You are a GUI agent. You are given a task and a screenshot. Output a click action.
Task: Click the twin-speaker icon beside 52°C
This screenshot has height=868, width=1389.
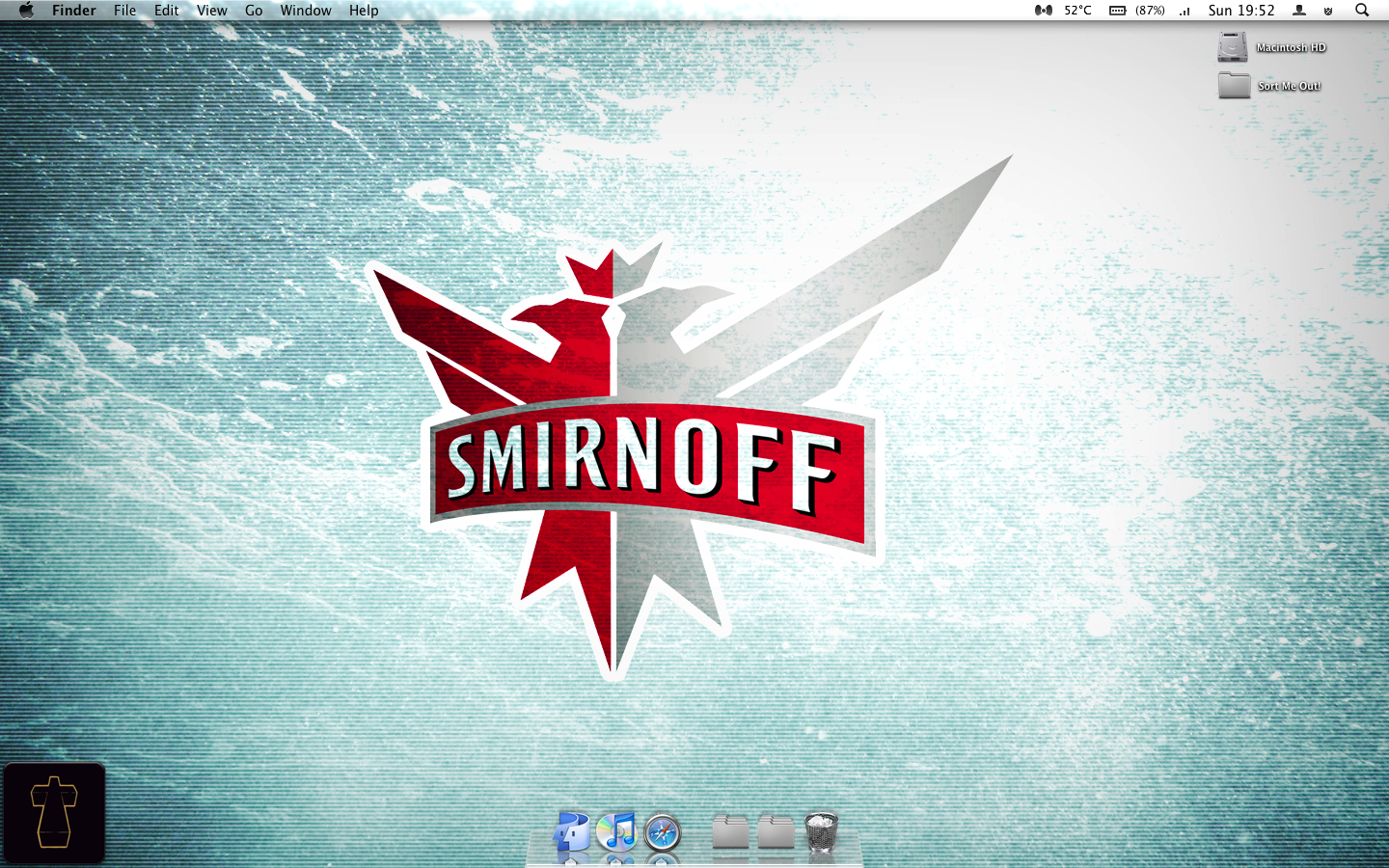coord(1044,11)
